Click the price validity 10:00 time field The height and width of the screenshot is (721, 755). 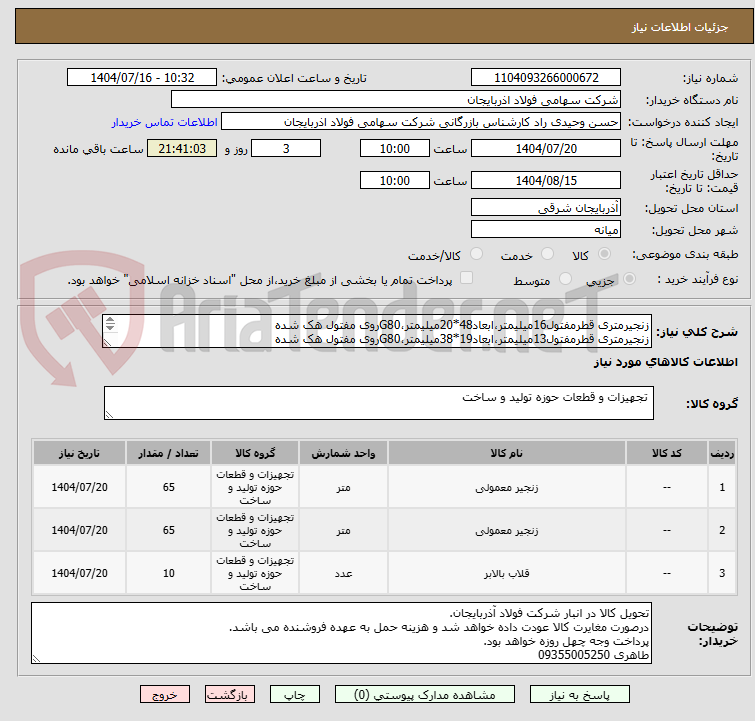click(395, 180)
